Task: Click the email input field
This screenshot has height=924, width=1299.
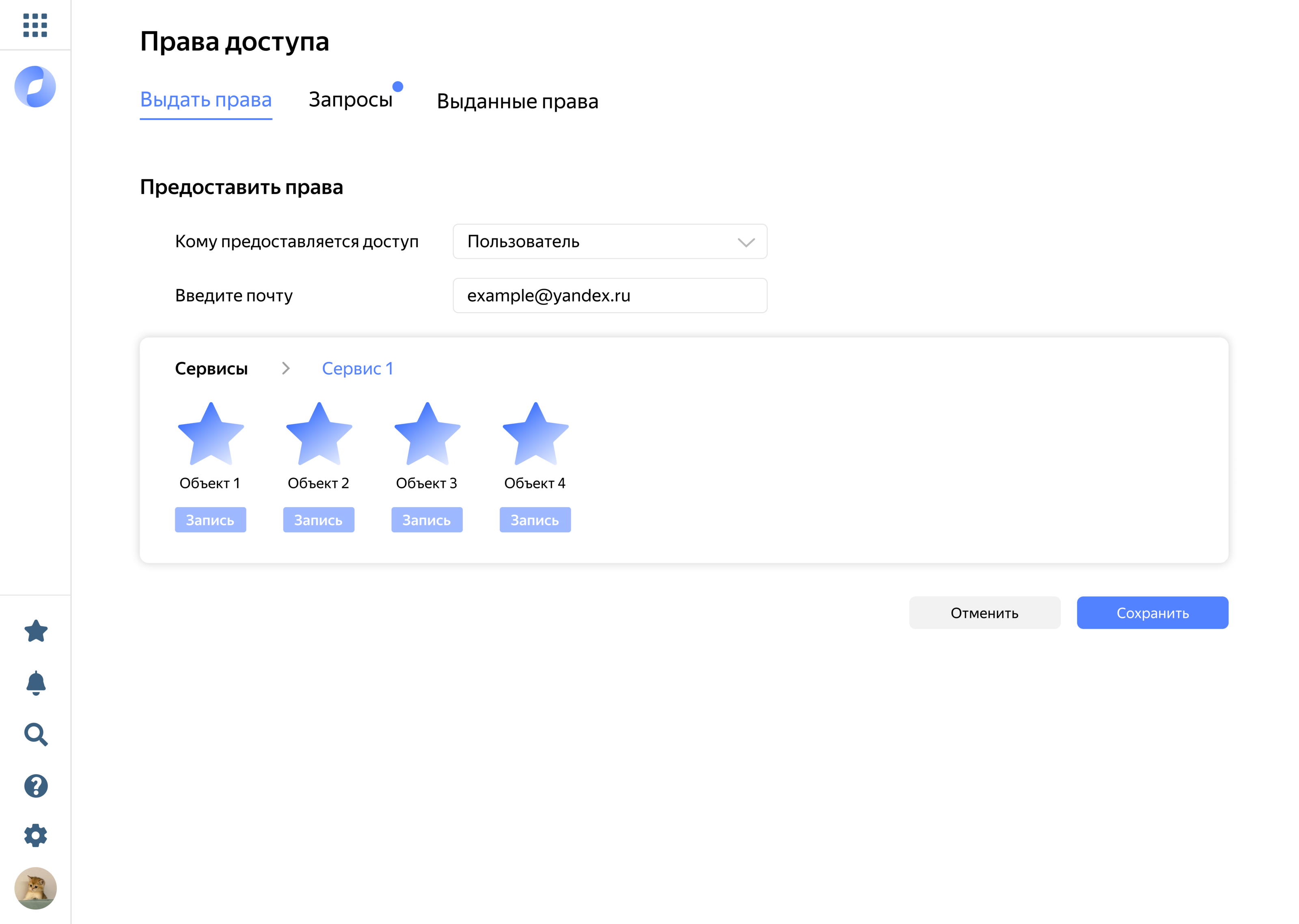Action: [610, 296]
